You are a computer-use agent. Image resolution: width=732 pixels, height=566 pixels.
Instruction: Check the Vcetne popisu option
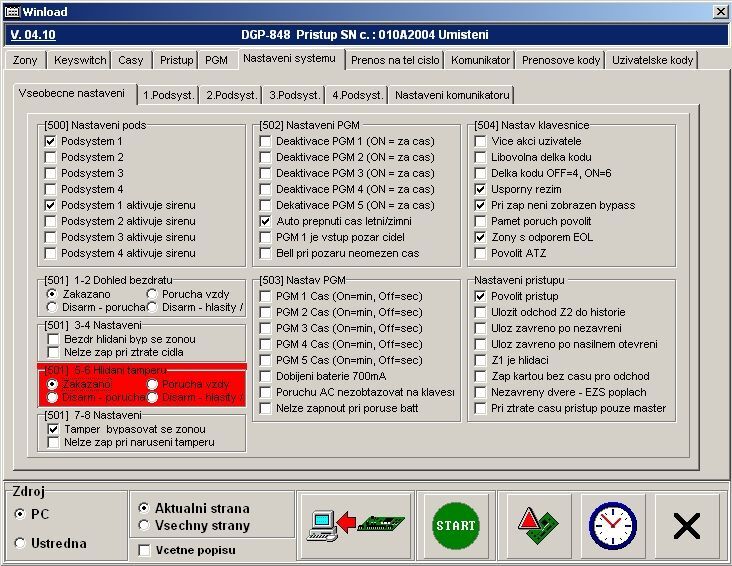[145, 550]
